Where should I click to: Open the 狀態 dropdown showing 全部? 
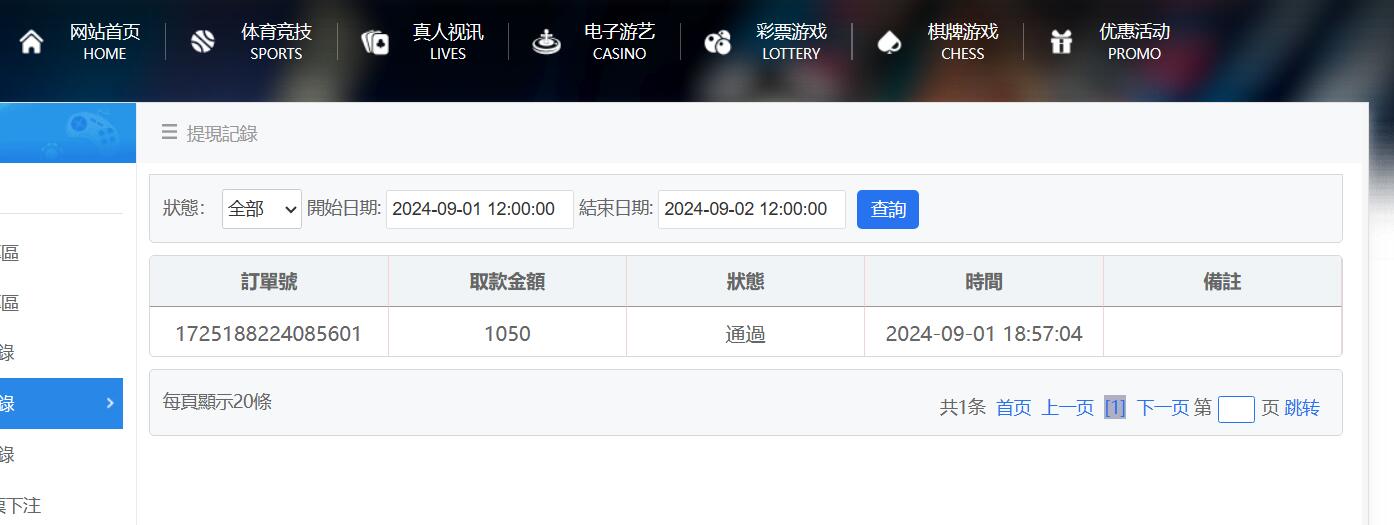point(261,209)
